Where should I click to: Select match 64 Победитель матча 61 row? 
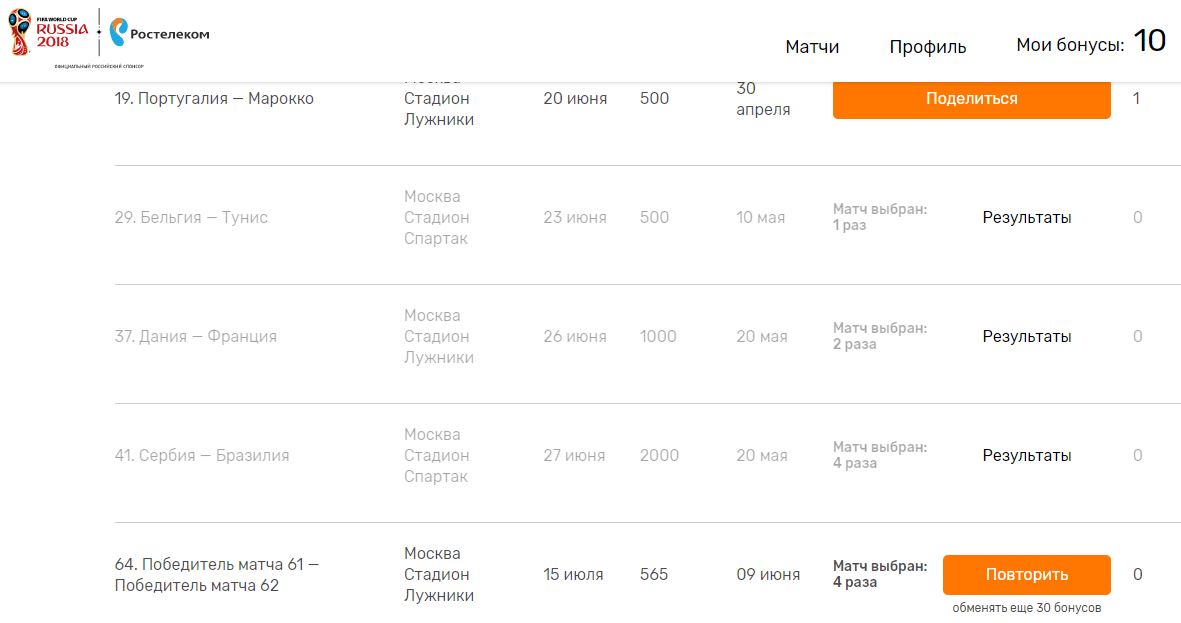coord(217,575)
